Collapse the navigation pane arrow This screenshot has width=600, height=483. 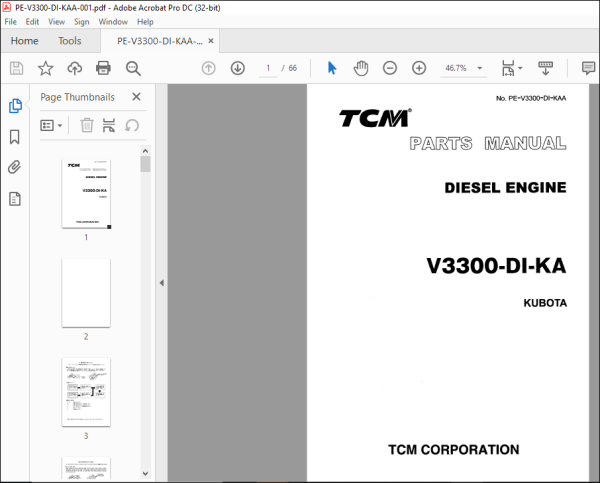point(161,283)
